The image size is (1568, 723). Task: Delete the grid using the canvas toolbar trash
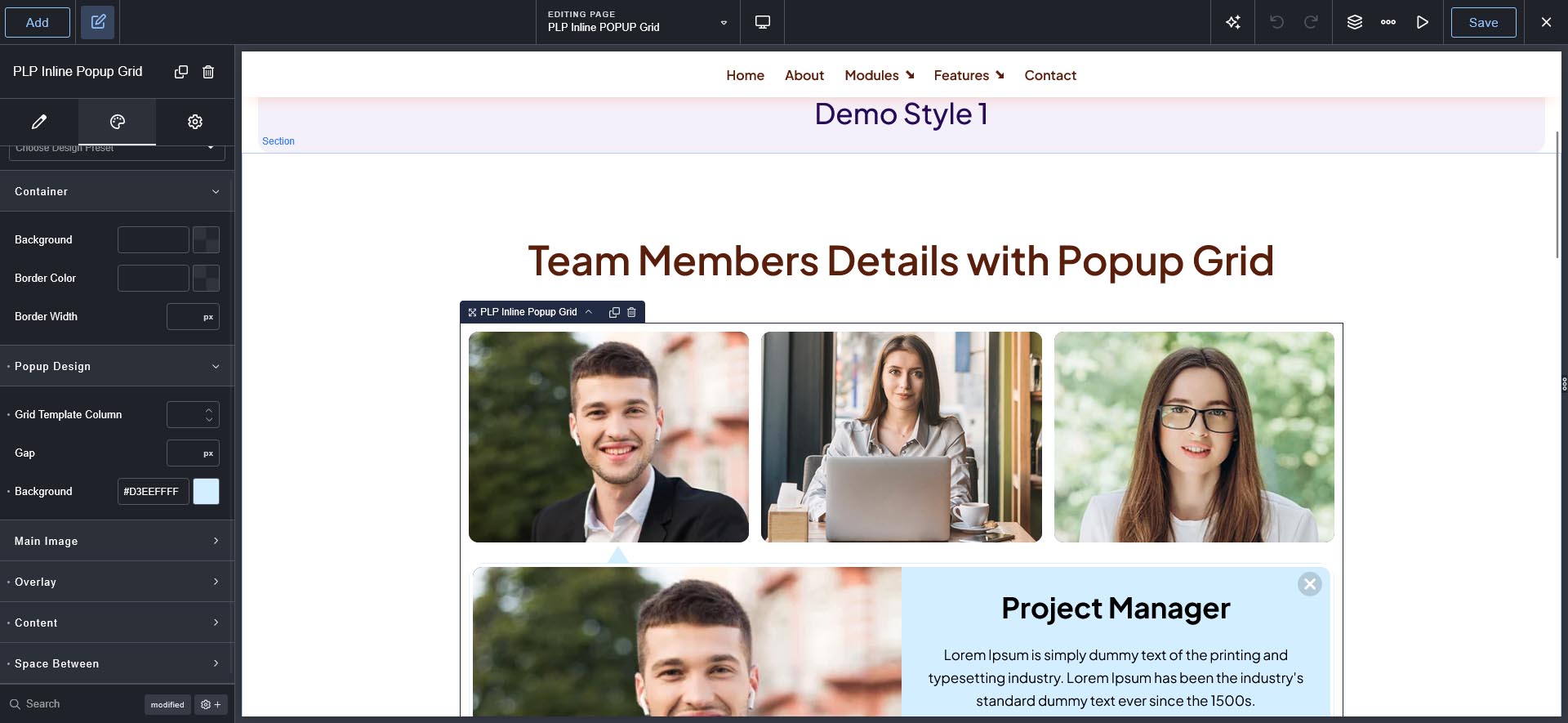[631, 312]
